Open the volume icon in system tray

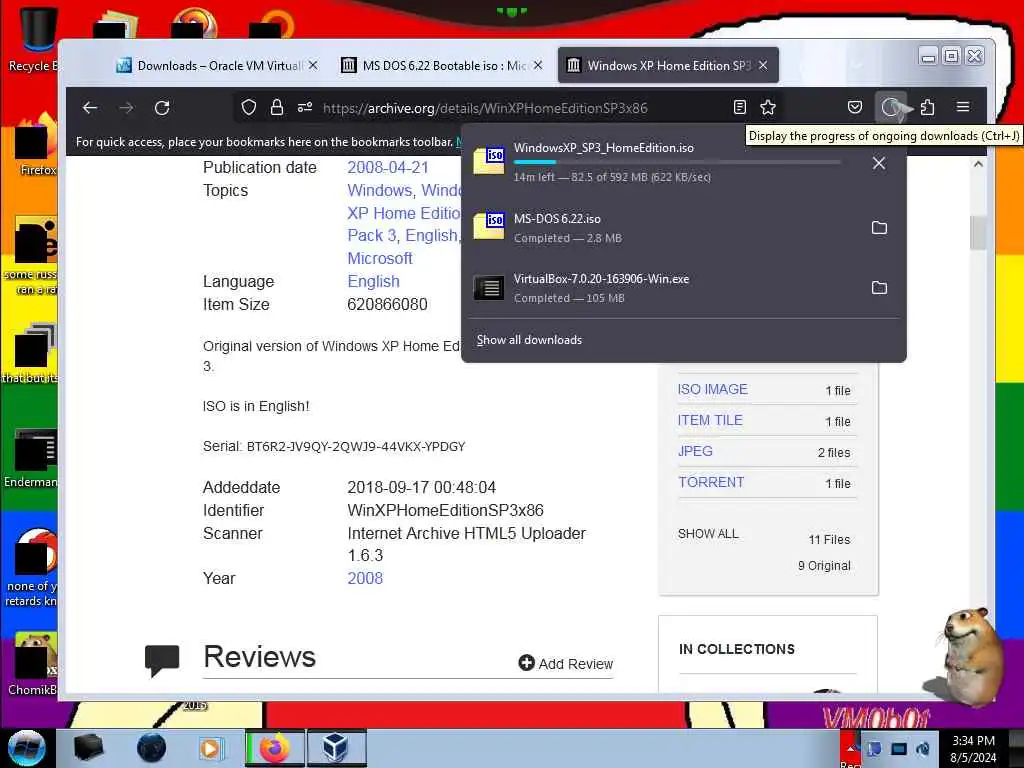point(923,748)
